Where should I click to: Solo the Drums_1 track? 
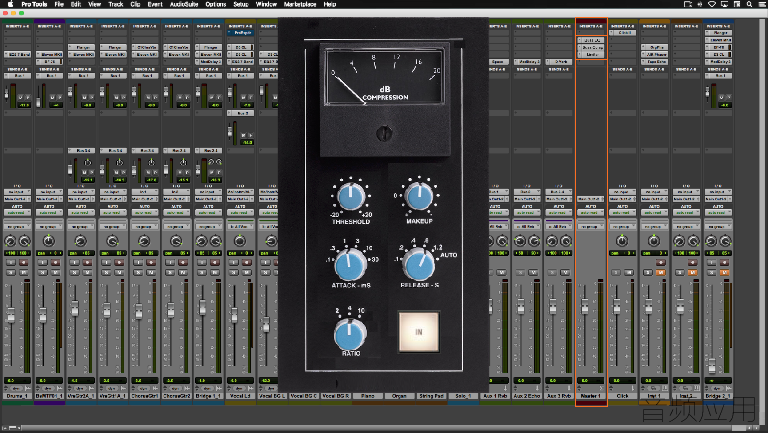(x=11, y=272)
